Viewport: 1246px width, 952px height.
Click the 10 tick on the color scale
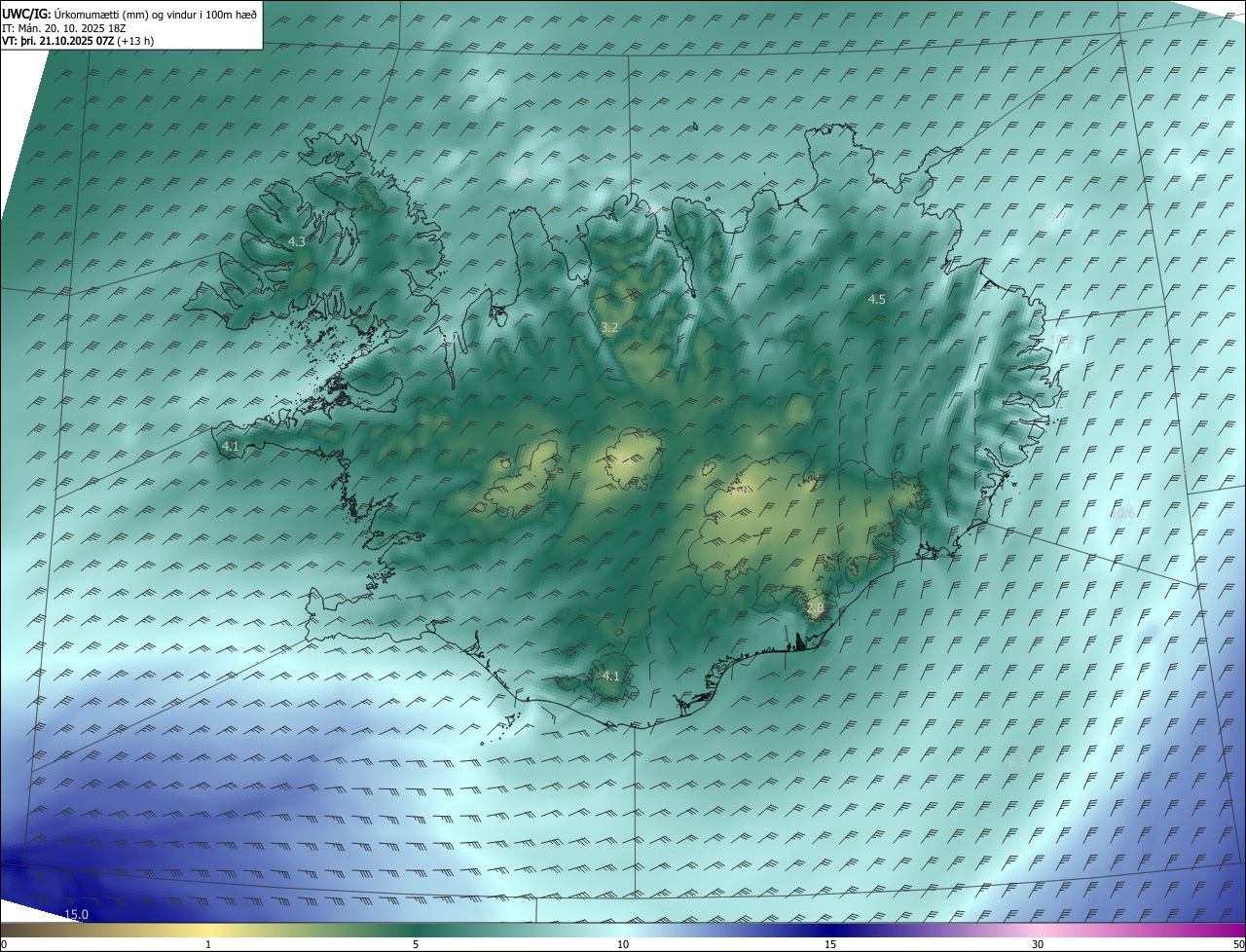623,944
